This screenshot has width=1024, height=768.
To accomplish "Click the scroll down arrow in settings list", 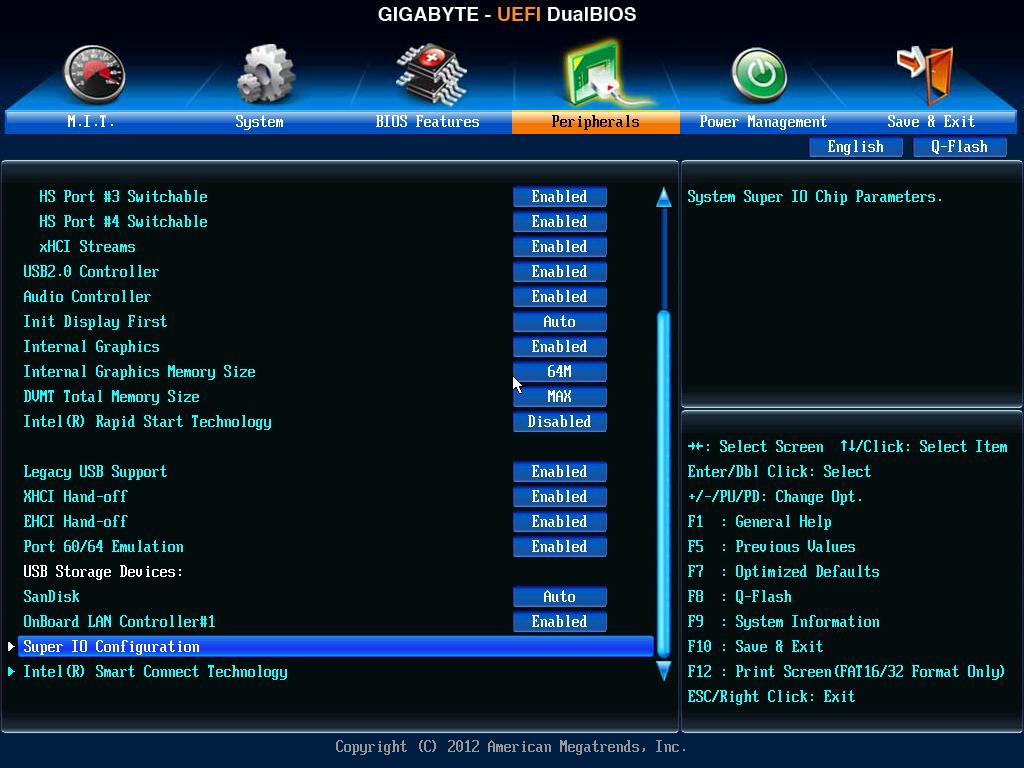I will click(x=664, y=671).
